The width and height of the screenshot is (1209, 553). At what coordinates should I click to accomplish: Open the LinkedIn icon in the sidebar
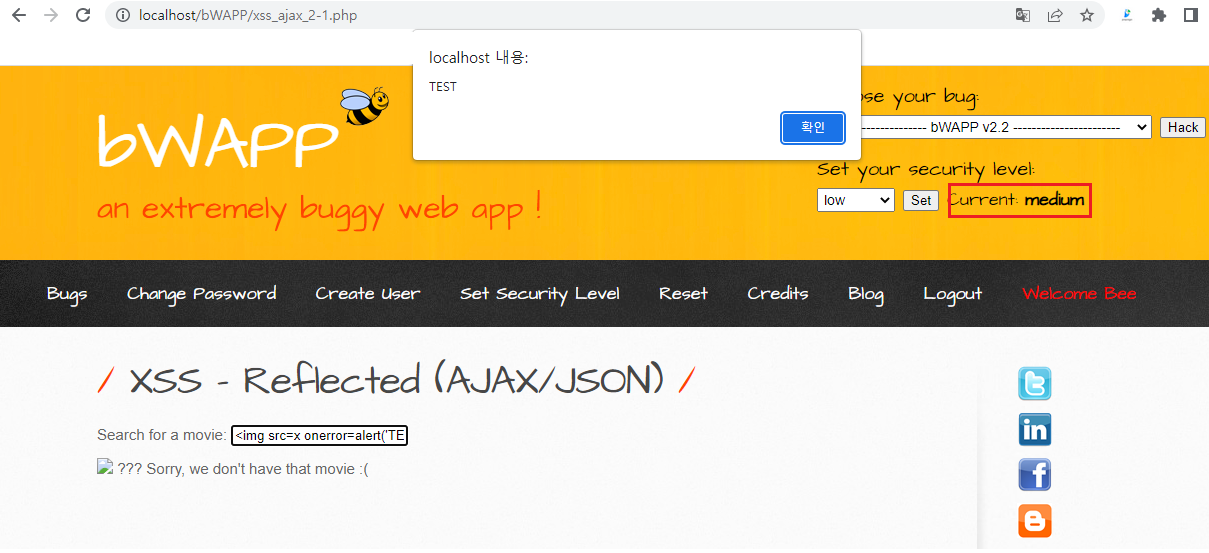[x=1035, y=430]
